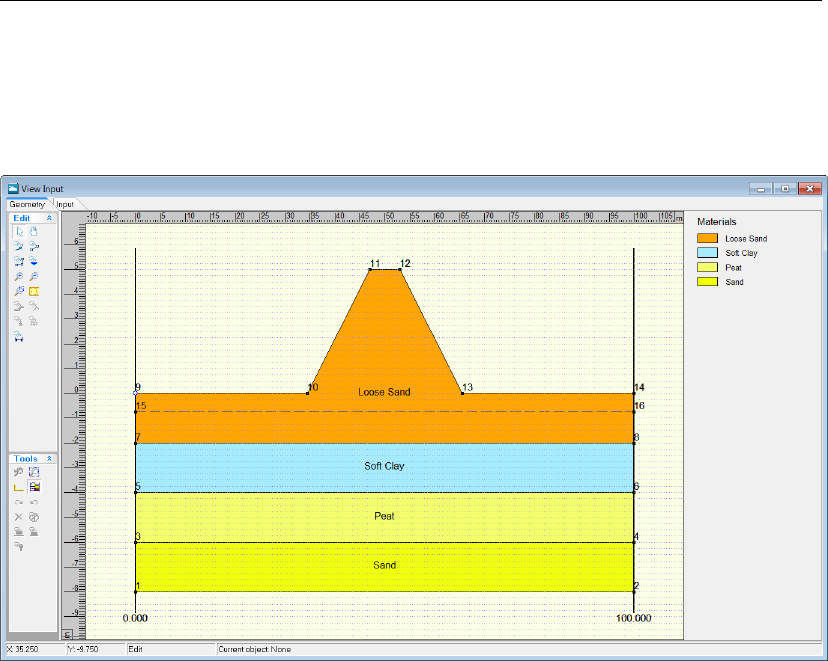This screenshot has height=661, width=828.
Task: Click the Y coordinate status bar field
Action: click(x=96, y=649)
